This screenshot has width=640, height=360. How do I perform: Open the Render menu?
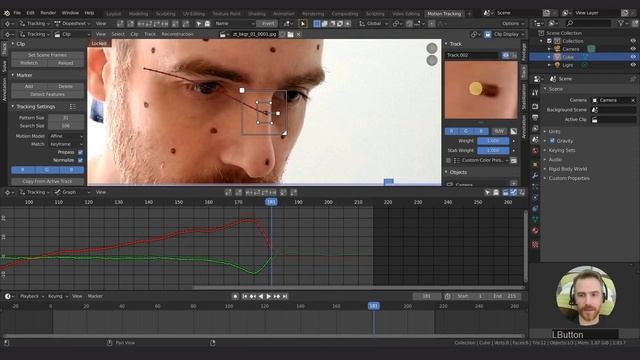pyautogui.click(x=48, y=13)
